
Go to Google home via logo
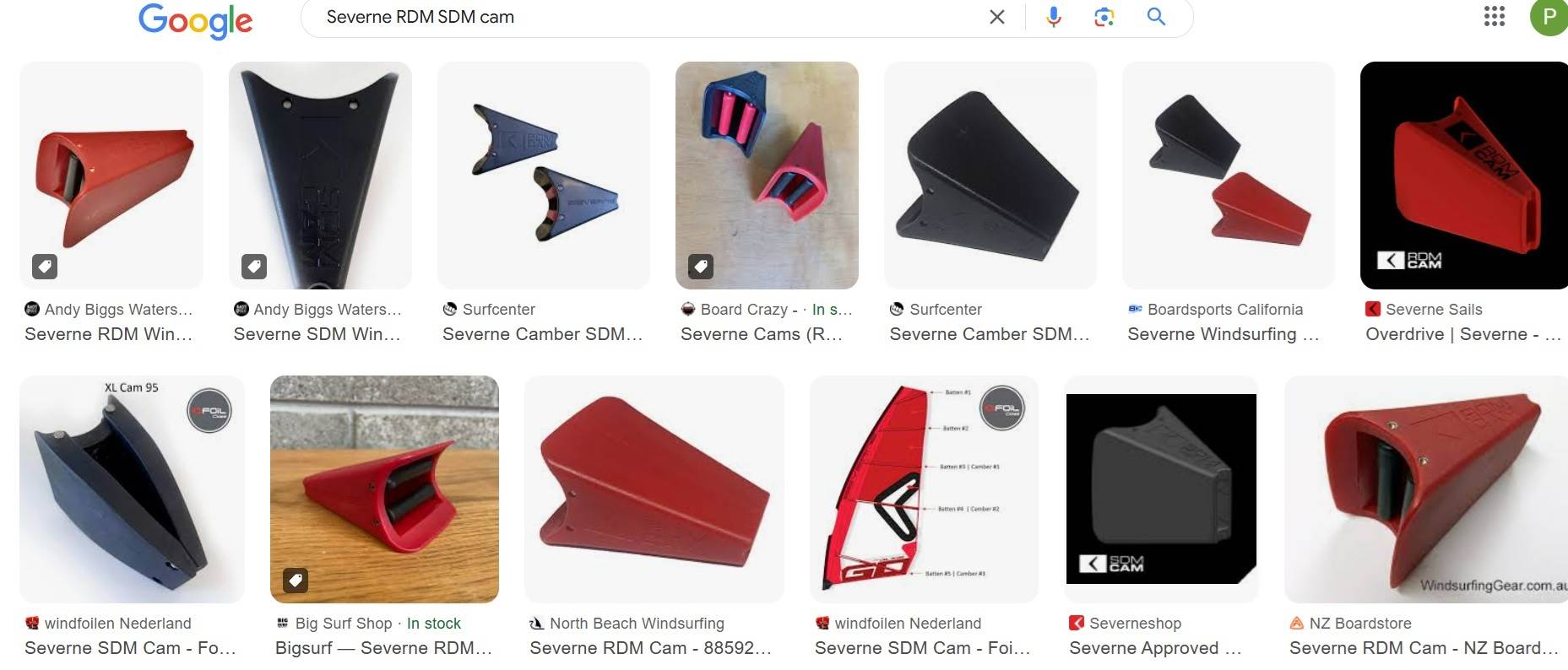pyautogui.click(x=195, y=20)
